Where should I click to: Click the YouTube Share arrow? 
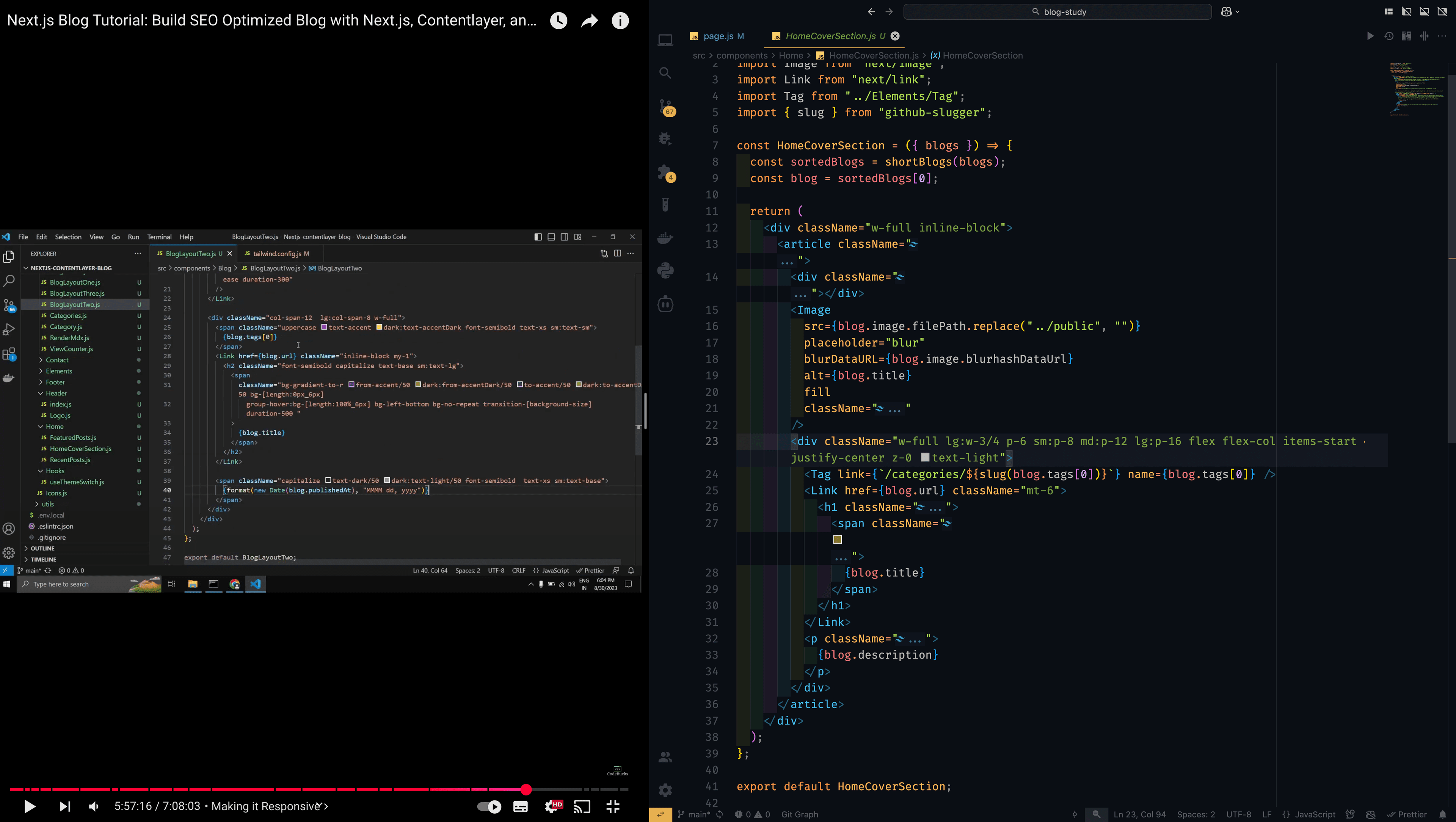click(x=589, y=21)
